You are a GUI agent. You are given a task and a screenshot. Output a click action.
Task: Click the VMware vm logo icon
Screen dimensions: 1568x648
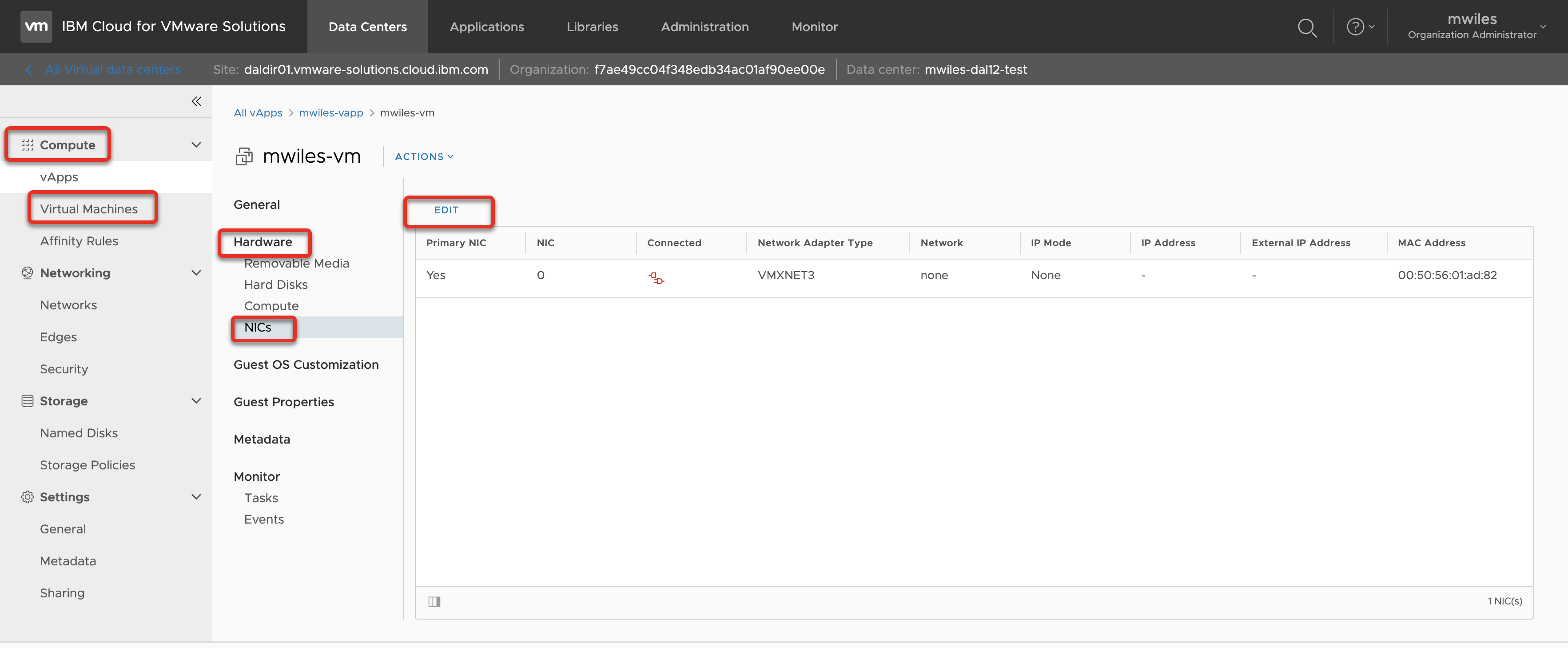pyautogui.click(x=36, y=27)
